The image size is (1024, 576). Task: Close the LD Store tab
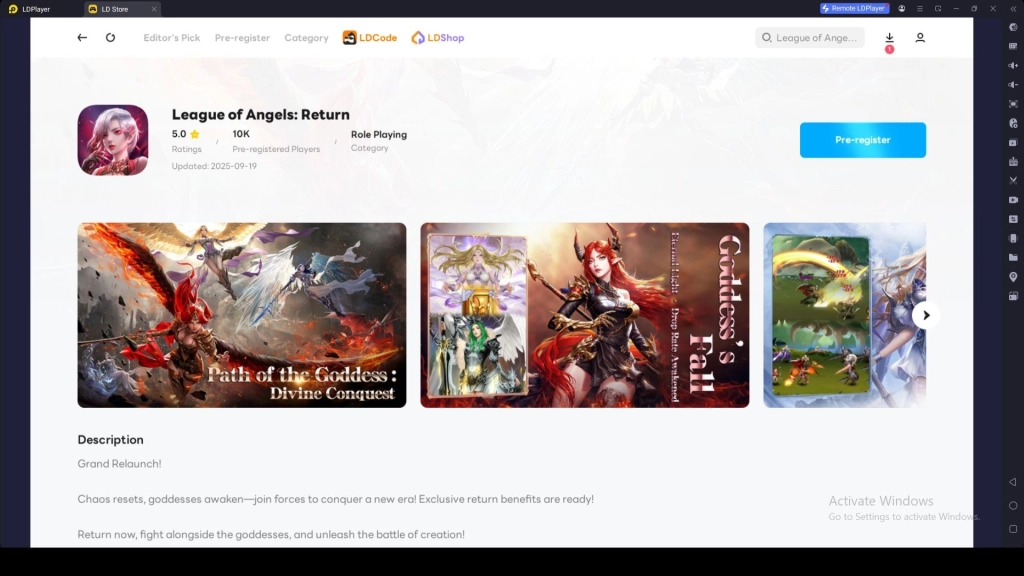[154, 9]
